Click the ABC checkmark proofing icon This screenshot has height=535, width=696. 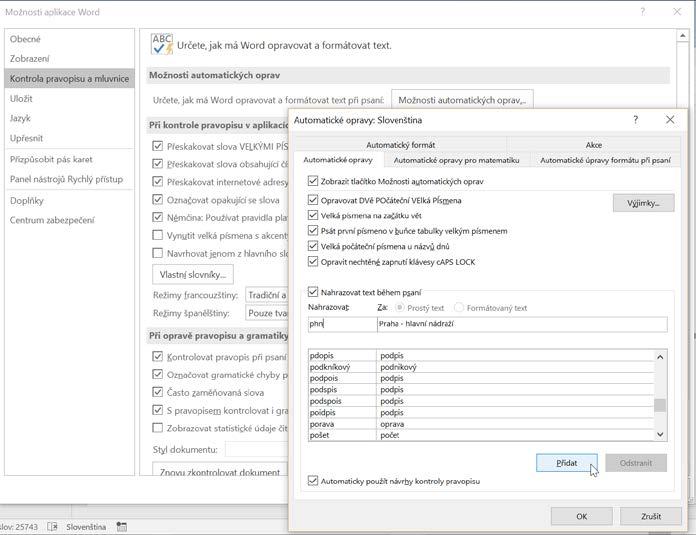162,44
